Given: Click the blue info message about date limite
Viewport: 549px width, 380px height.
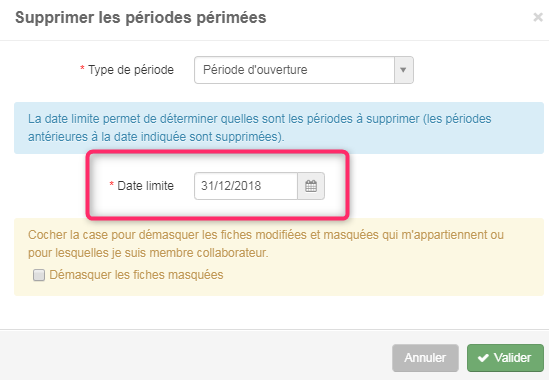Looking at the screenshot, I should coord(279,128).
